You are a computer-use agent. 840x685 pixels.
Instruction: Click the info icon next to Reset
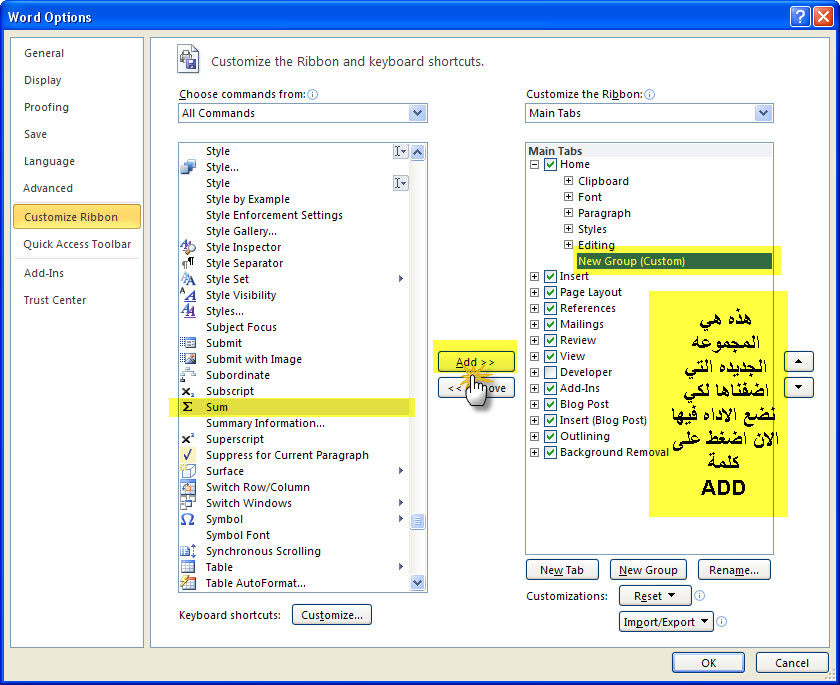coord(700,596)
